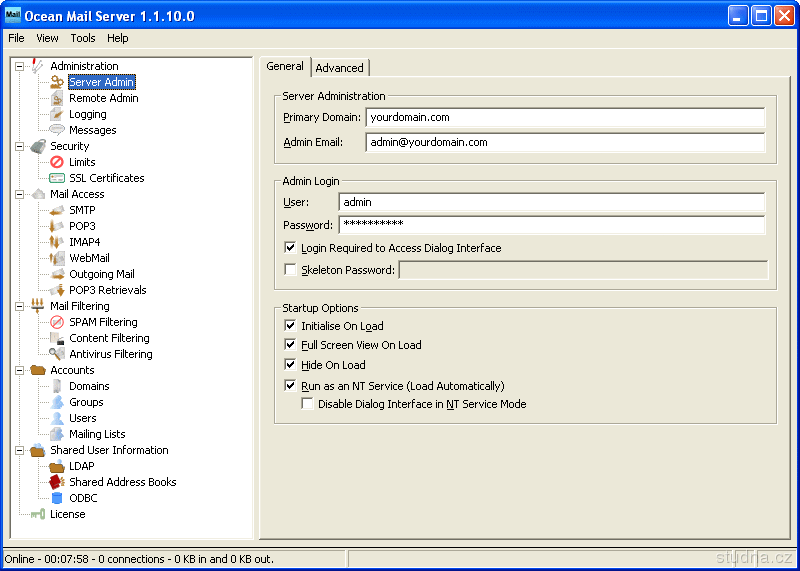Click the Antivirus Filtering magnifier icon
Viewport: 800px width, 571px height.
57,354
